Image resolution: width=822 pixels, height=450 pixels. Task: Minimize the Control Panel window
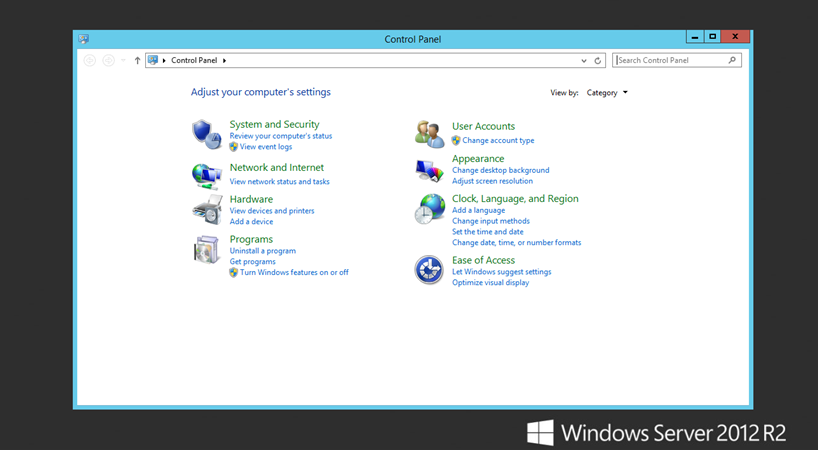(x=695, y=37)
